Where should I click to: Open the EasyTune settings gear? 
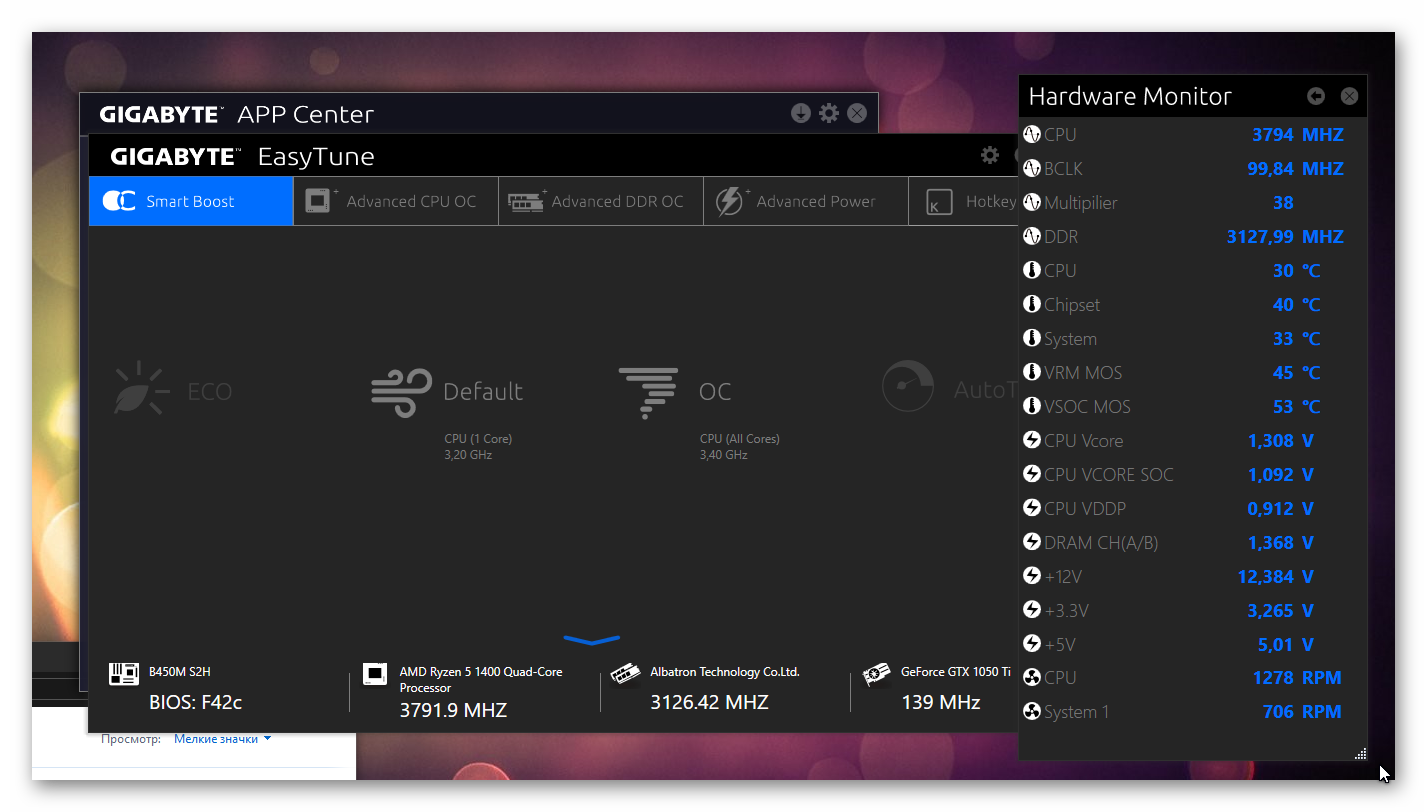pos(990,155)
